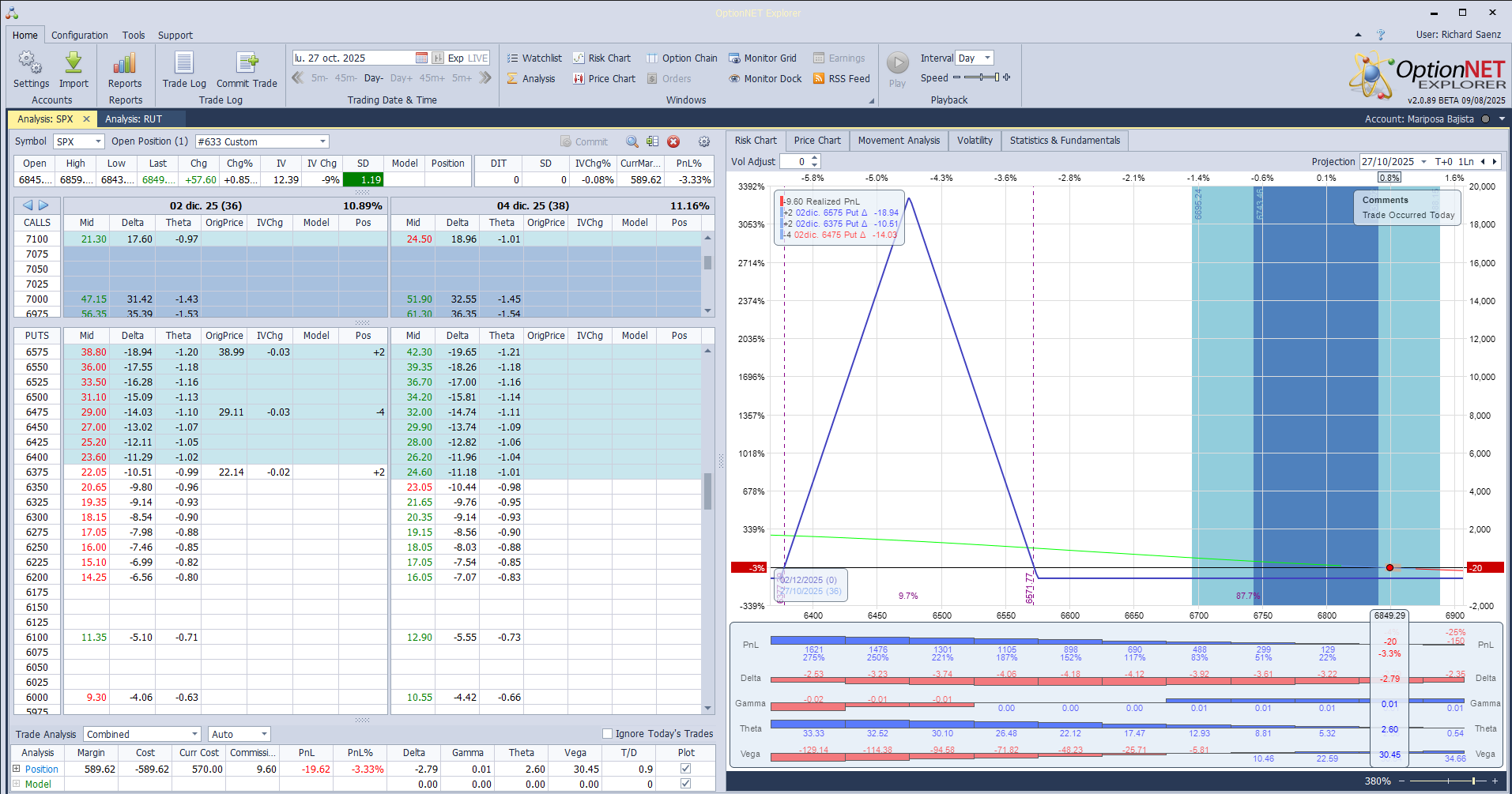1512x794 pixels.
Task: Toggle the 1Ln projection line option
Action: tap(1466, 161)
